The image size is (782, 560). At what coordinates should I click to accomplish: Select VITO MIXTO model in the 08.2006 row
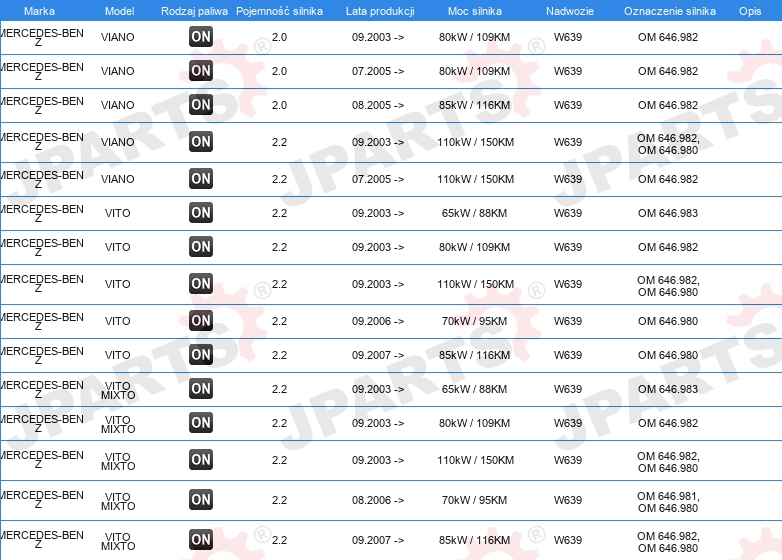(x=118, y=502)
